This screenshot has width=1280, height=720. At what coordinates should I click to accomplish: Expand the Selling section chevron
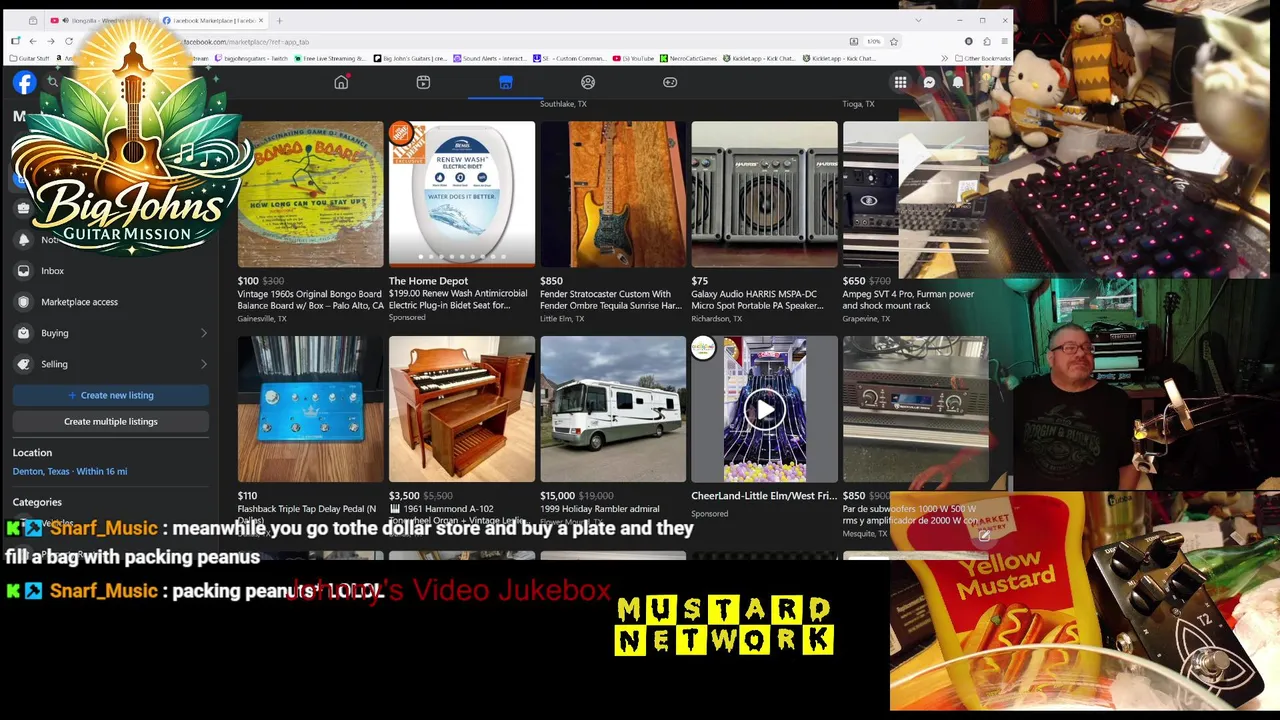(204, 364)
